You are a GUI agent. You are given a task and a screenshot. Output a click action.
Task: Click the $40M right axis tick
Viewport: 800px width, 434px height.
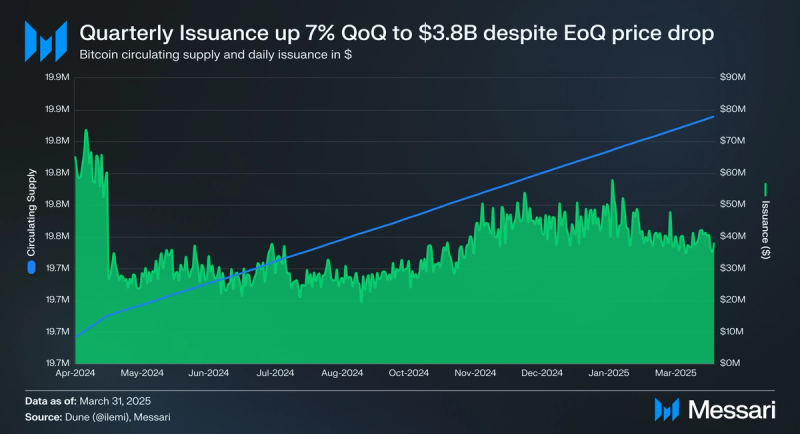733,236
